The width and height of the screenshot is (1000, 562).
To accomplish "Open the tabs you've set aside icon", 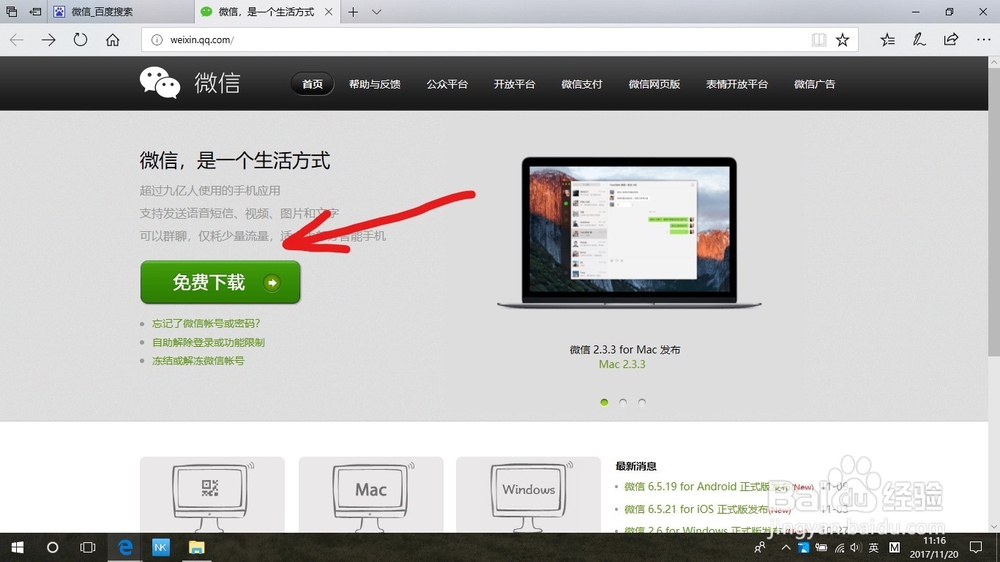I will click(11, 11).
